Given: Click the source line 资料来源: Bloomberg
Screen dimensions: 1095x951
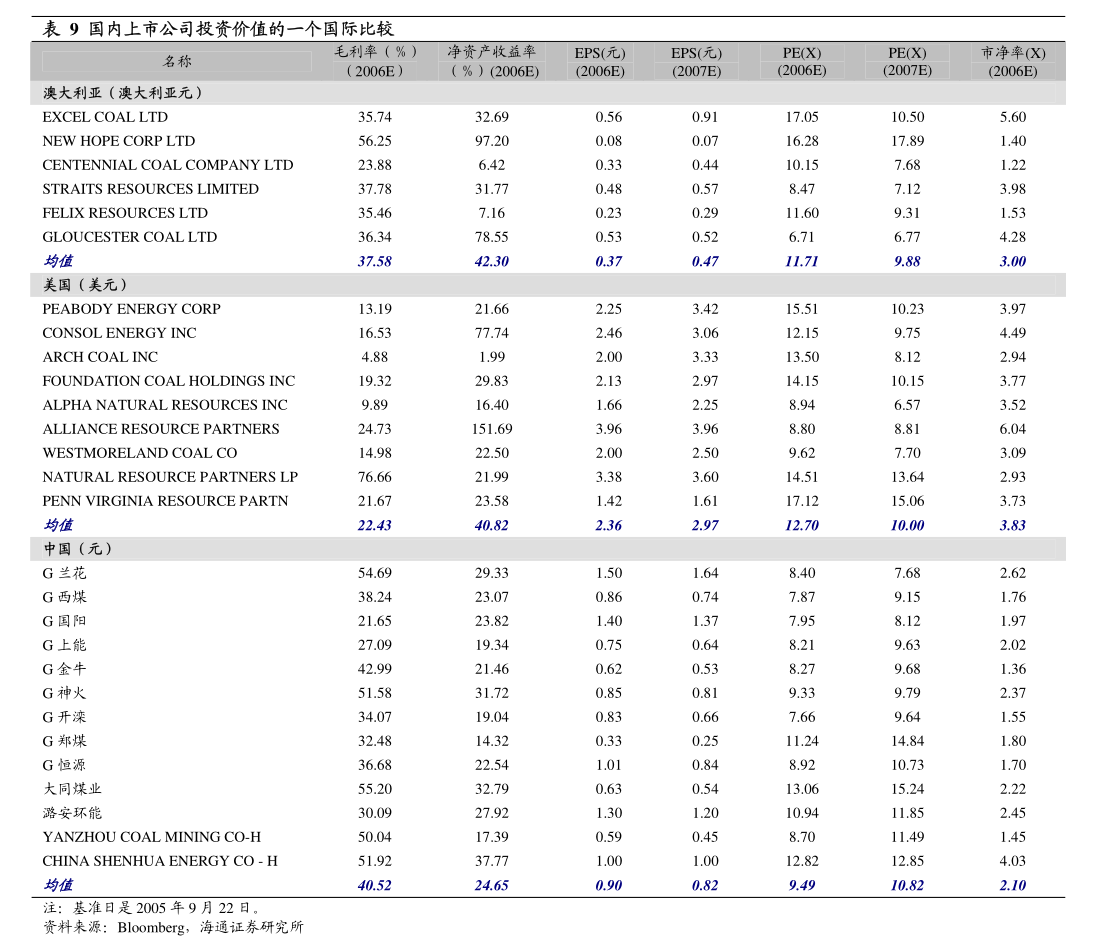Looking at the screenshot, I should pos(173,927).
